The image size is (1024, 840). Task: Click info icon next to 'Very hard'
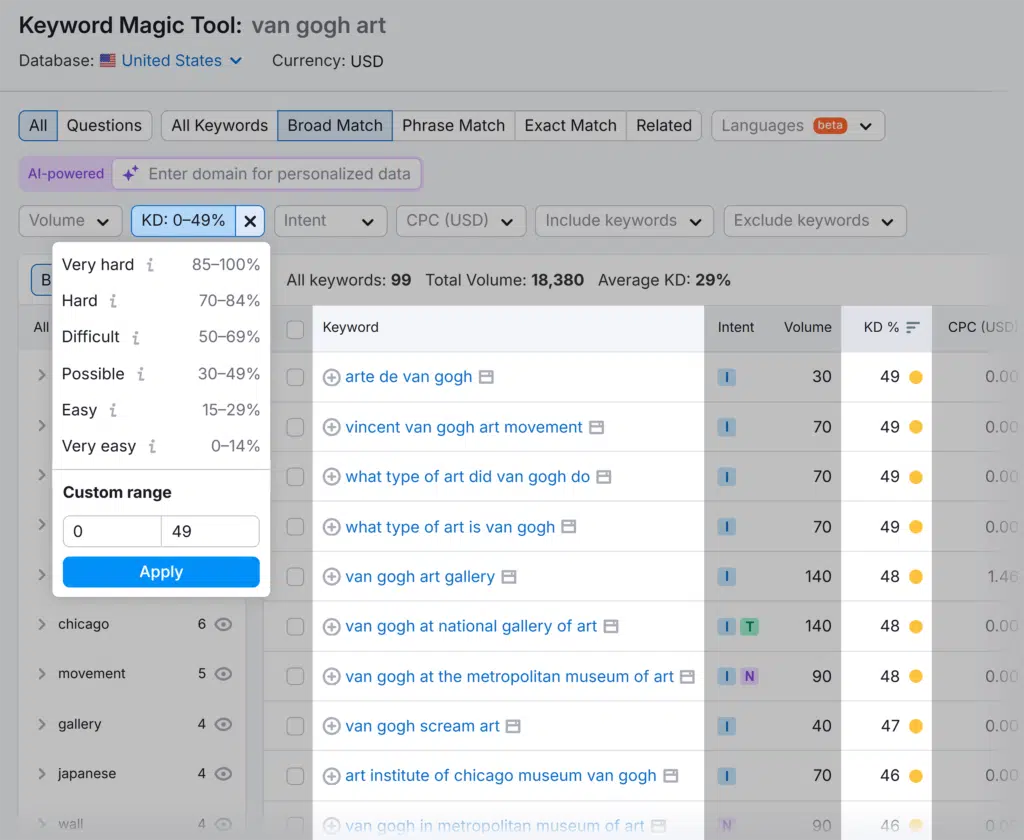coord(150,265)
